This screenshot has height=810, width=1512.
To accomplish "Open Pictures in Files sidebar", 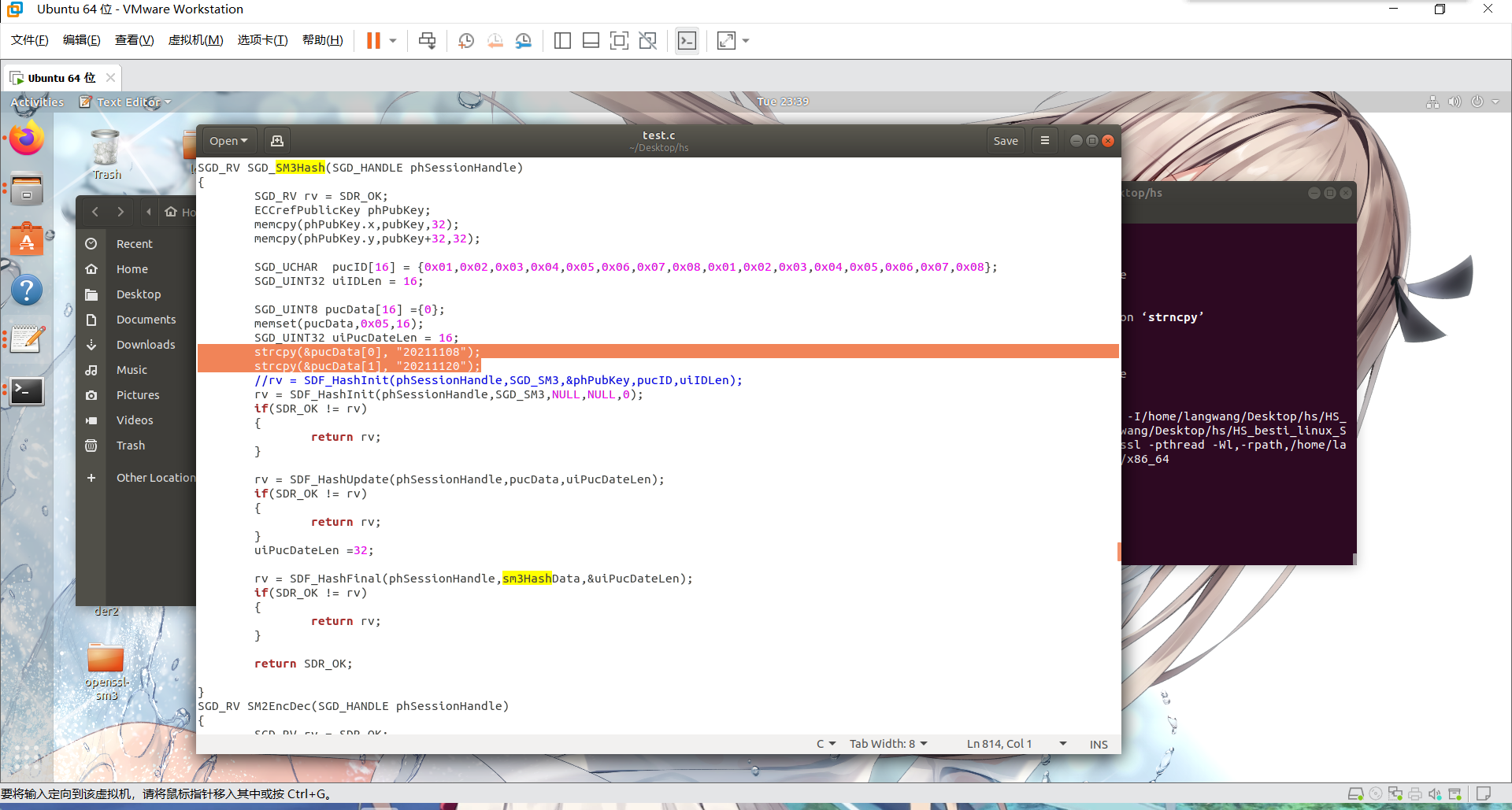I will [x=137, y=395].
